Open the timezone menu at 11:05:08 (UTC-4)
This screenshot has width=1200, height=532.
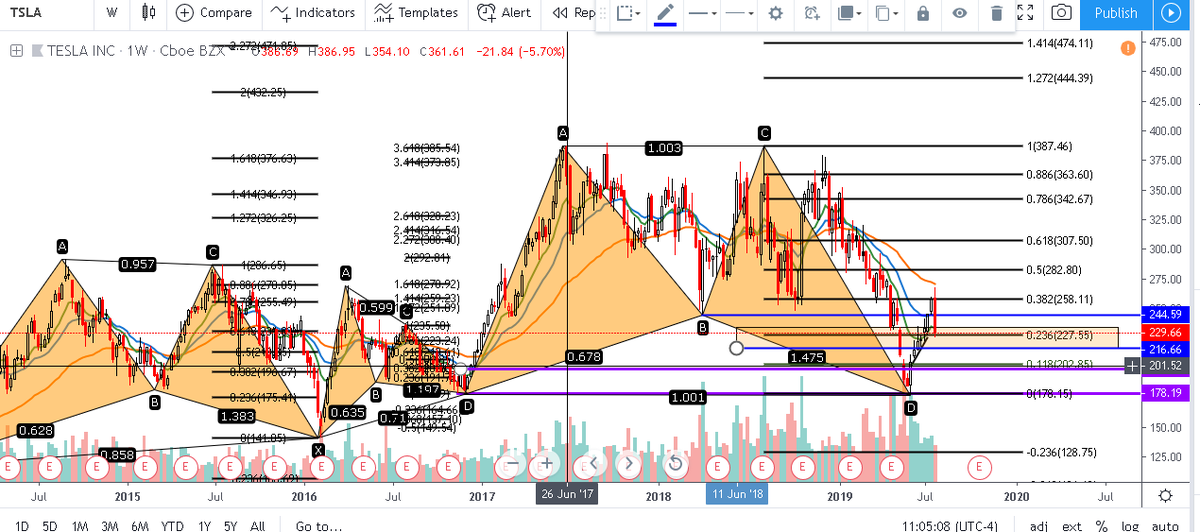pyautogui.click(x=949, y=524)
